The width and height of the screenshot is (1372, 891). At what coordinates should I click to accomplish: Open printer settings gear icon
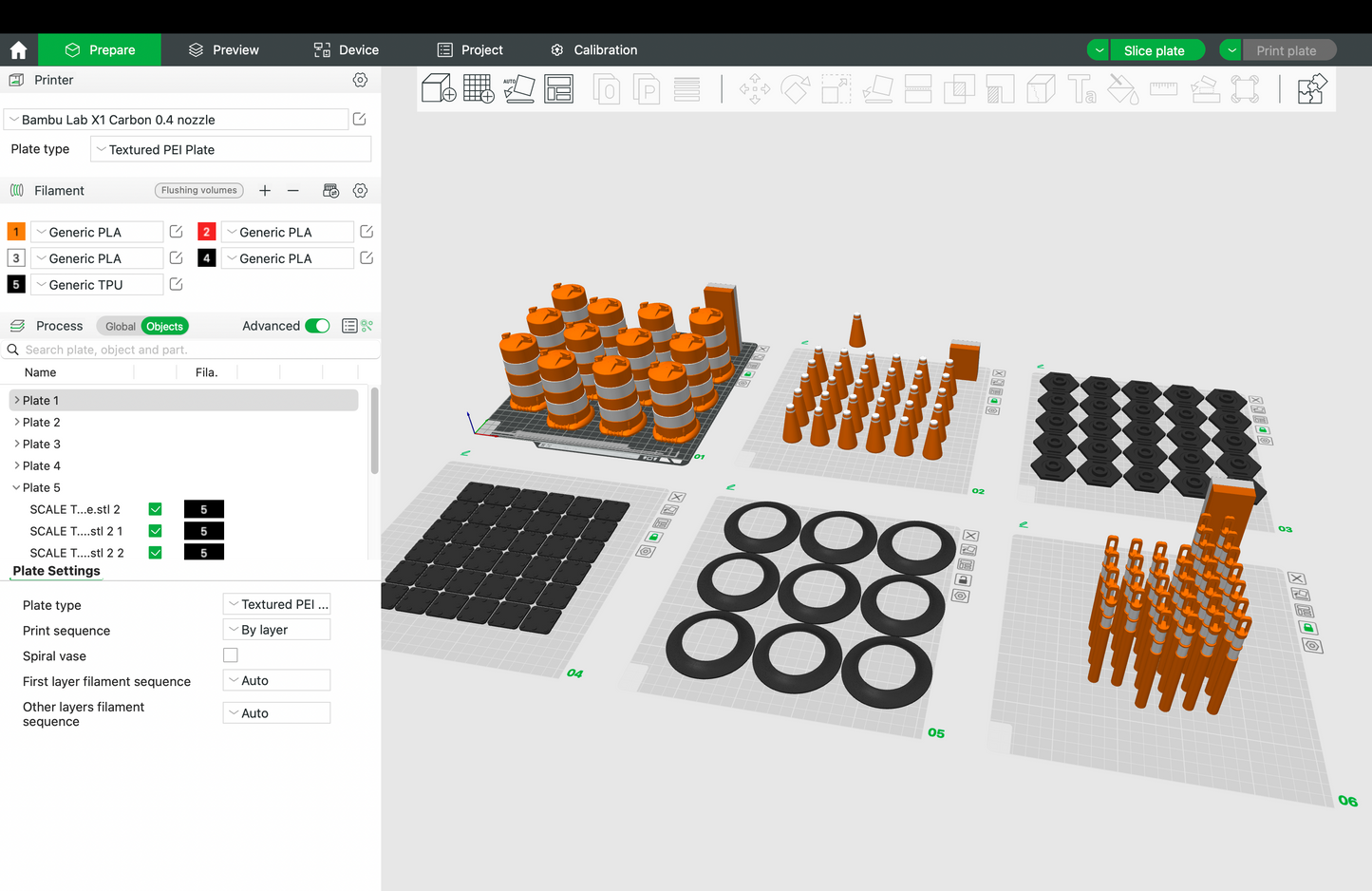coord(360,81)
